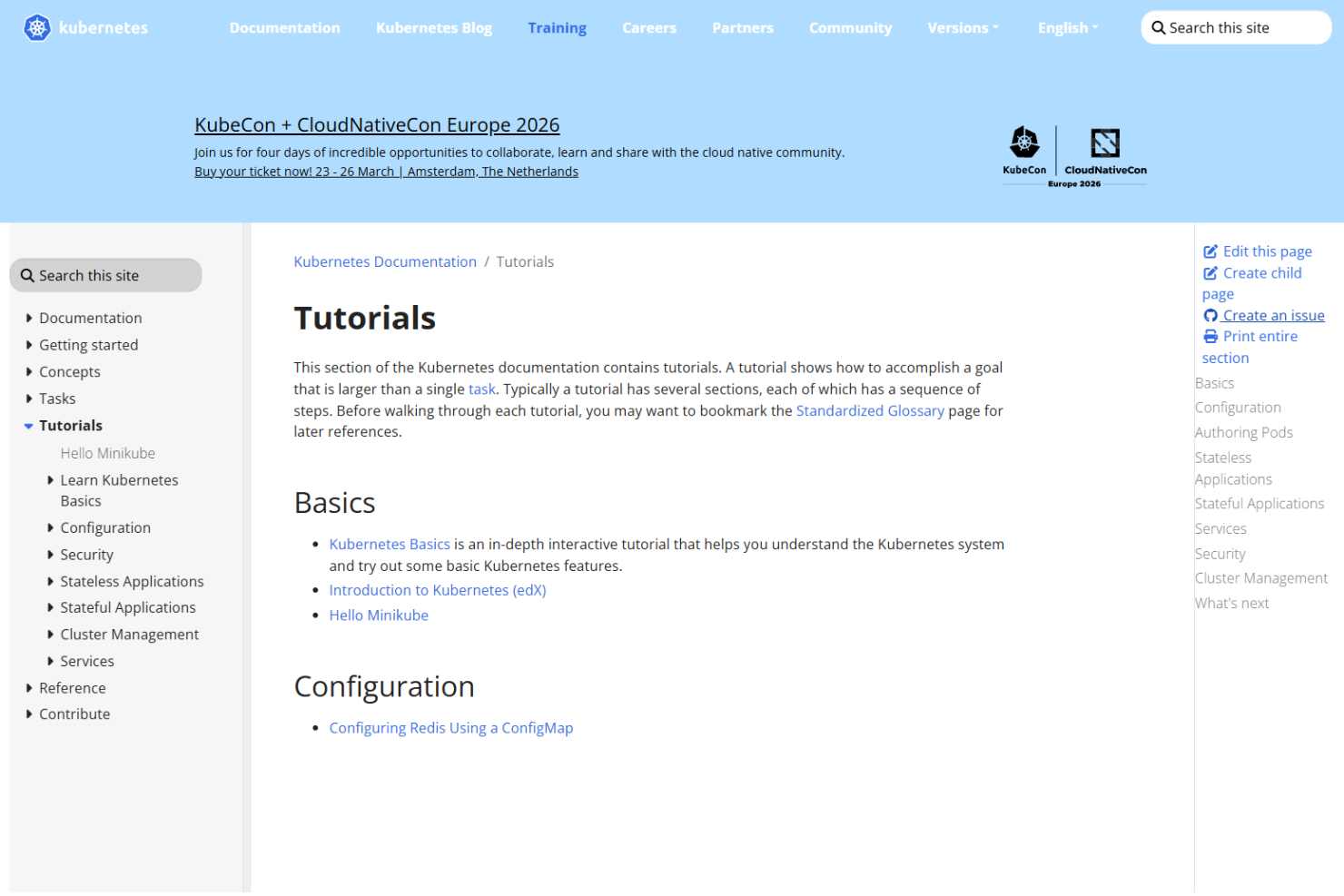Click the magnifier icon in sidebar search

(x=28, y=276)
